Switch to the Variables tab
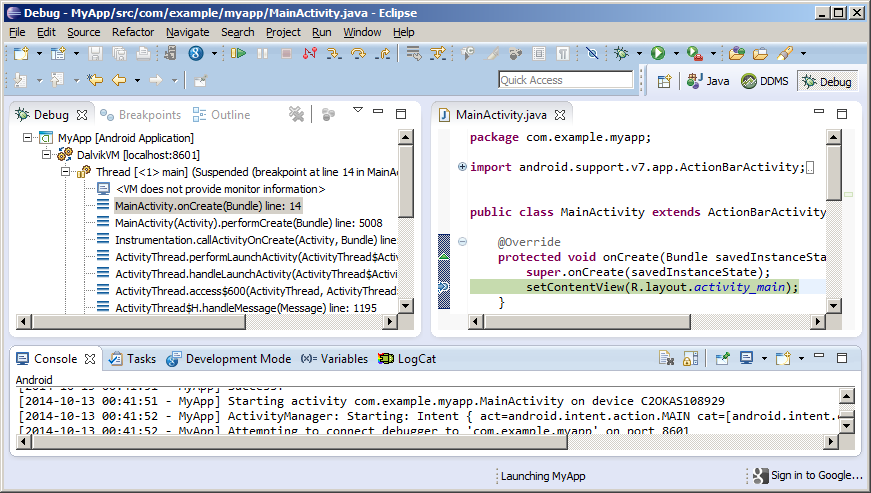The height and width of the screenshot is (493, 871). point(334,359)
